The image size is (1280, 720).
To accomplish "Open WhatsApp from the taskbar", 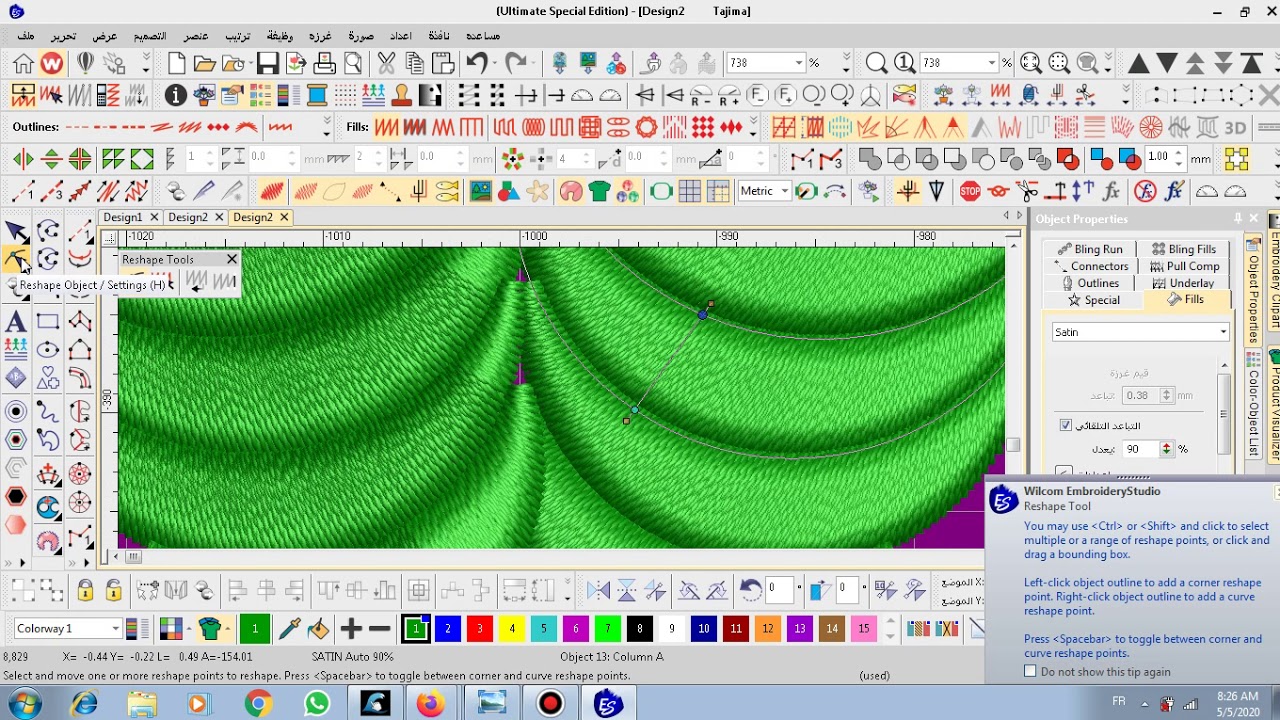I will point(316,704).
